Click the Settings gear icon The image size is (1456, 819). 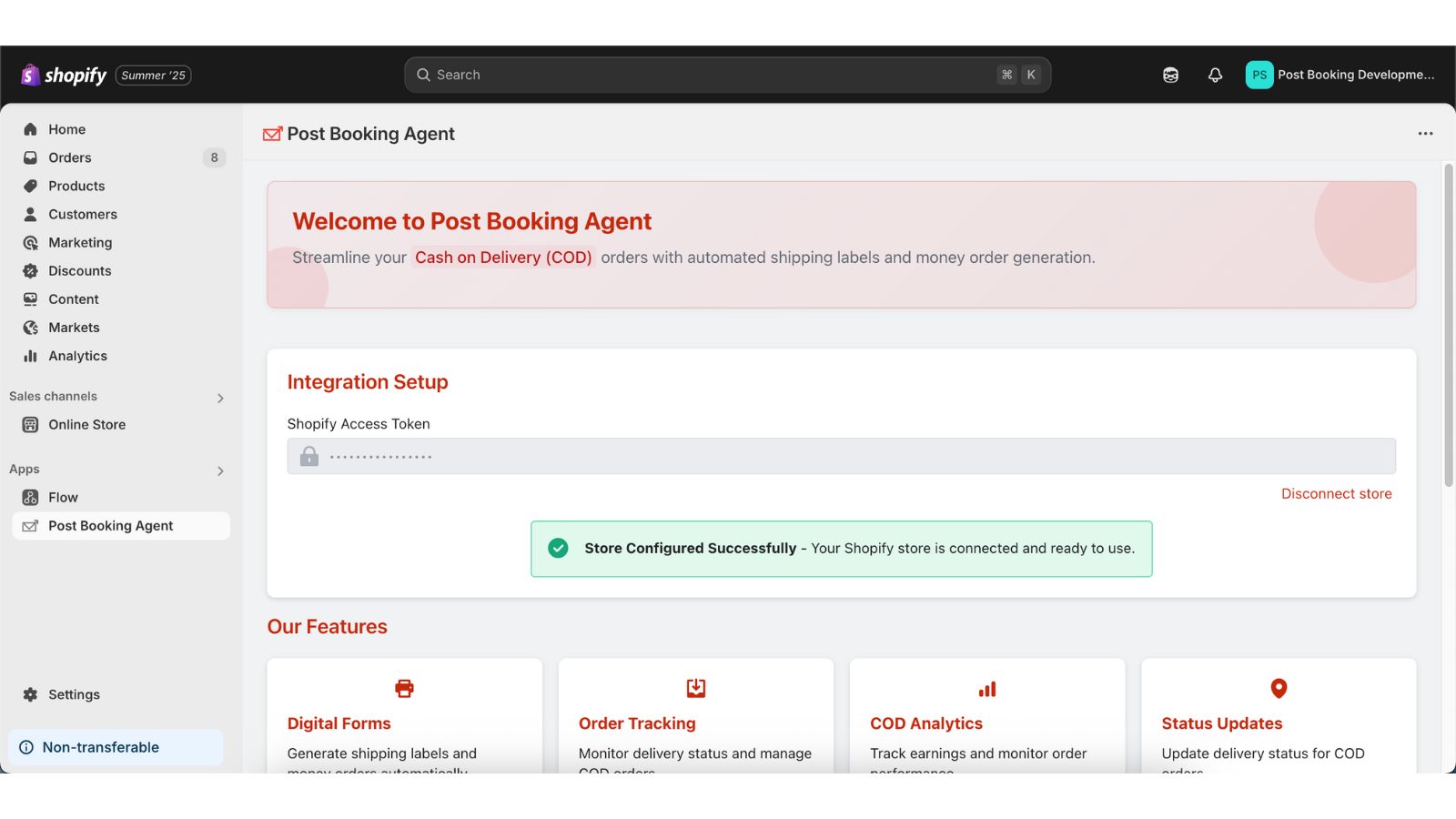pyautogui.click(x=30, y=694)
